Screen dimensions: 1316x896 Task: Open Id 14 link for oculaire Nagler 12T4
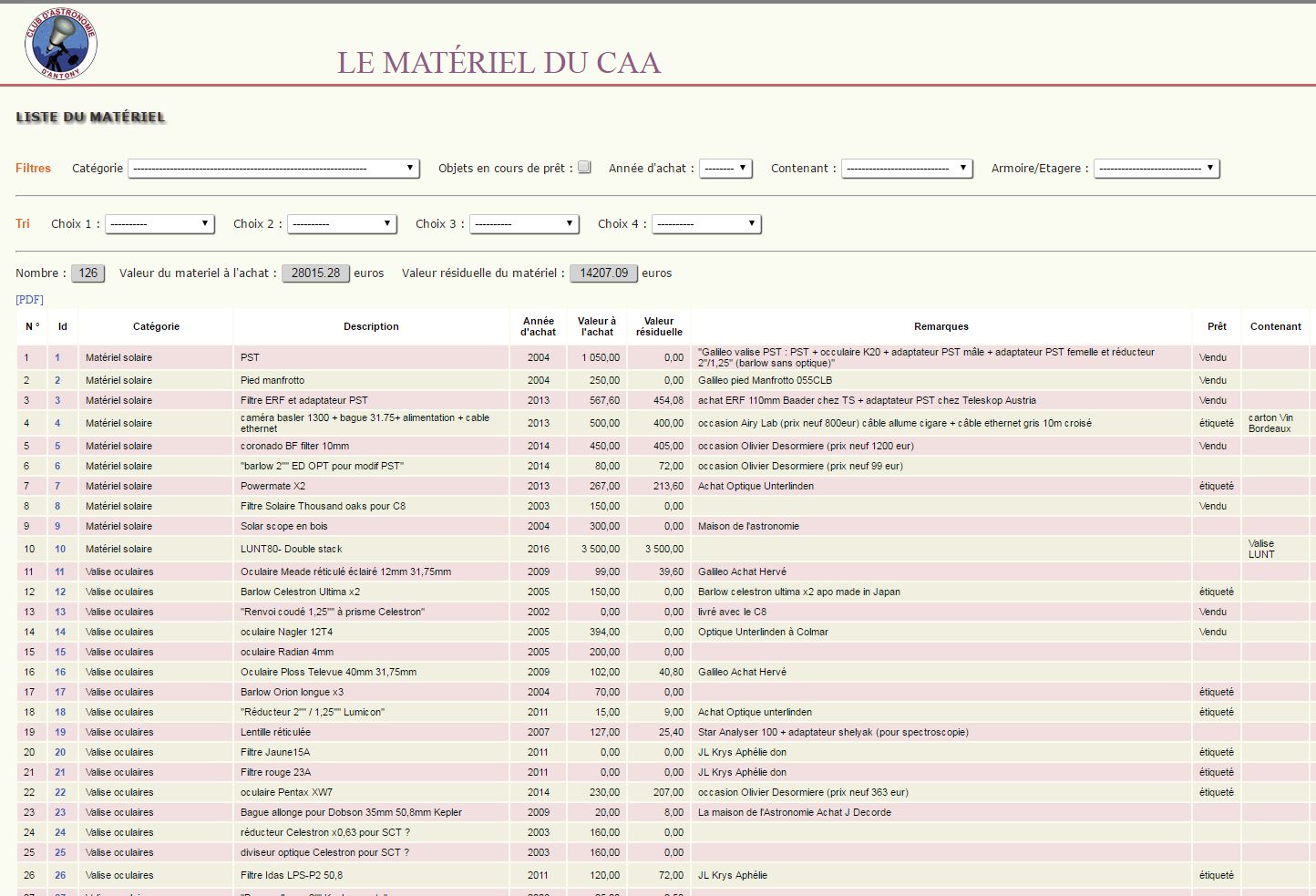[x=60, y=633]
